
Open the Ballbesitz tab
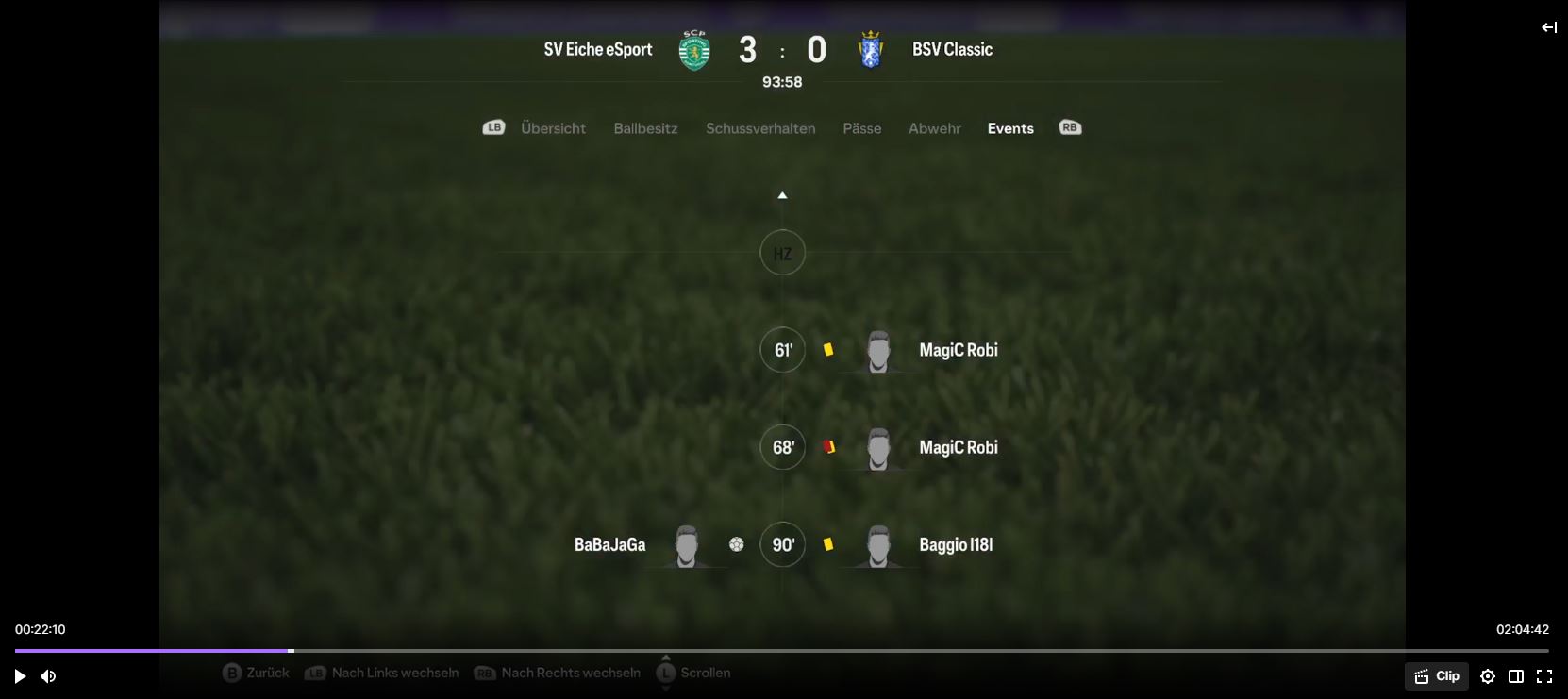pyautogui.click(x=645, y=128)
